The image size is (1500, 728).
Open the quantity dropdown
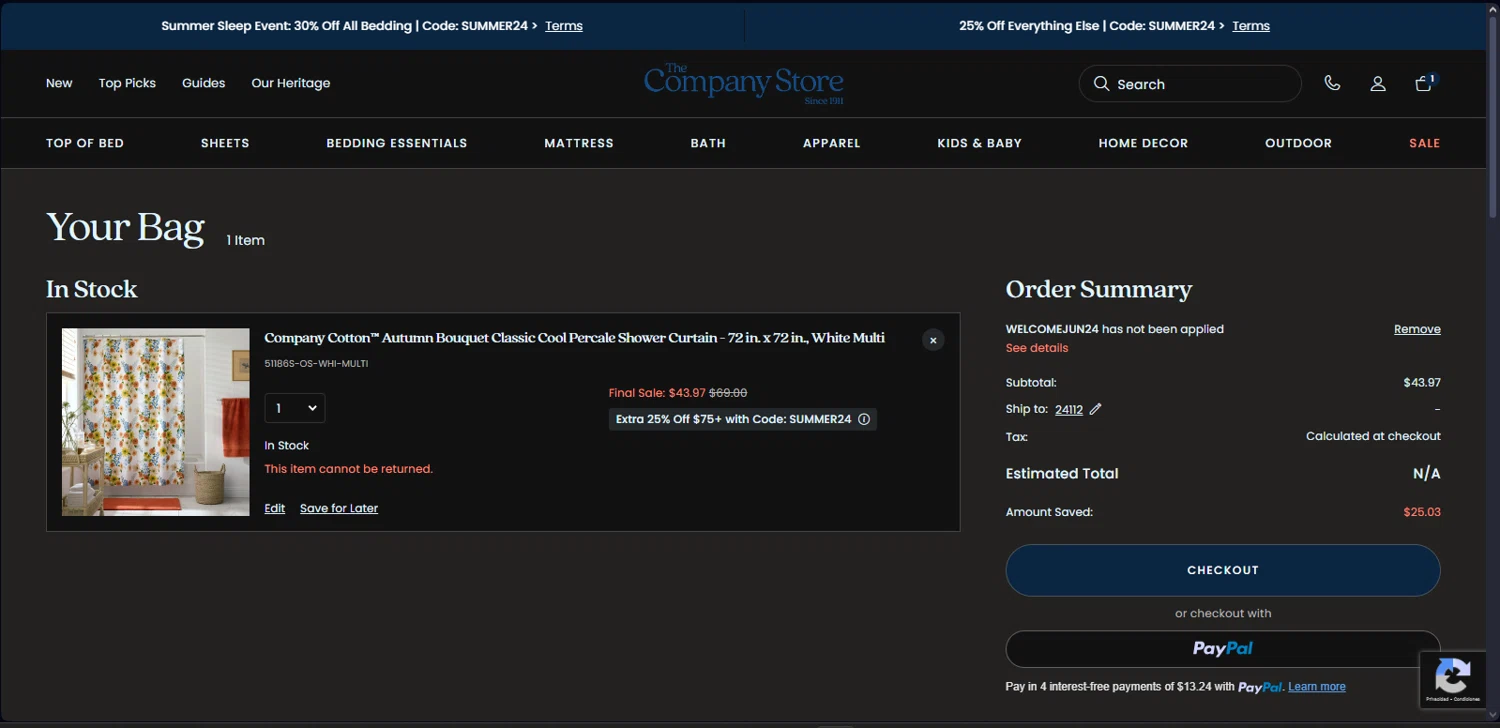tap(294, 408)
